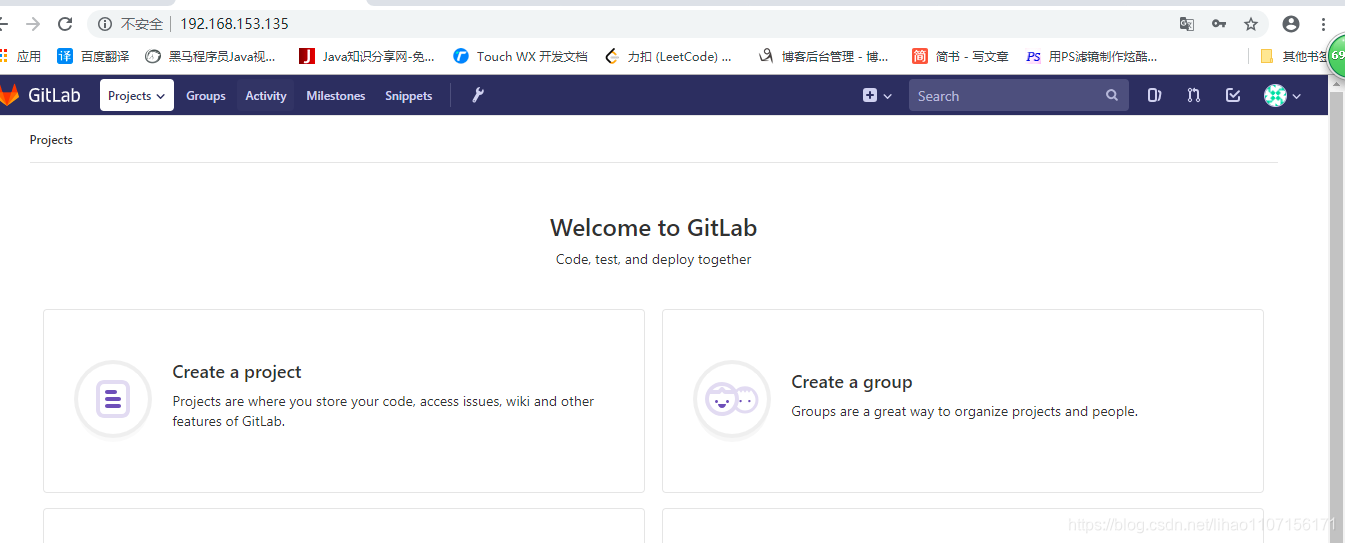Open the 简书 - 写文章 bookmark
This screenshot has width=1345, height=543.
[960, 57]
